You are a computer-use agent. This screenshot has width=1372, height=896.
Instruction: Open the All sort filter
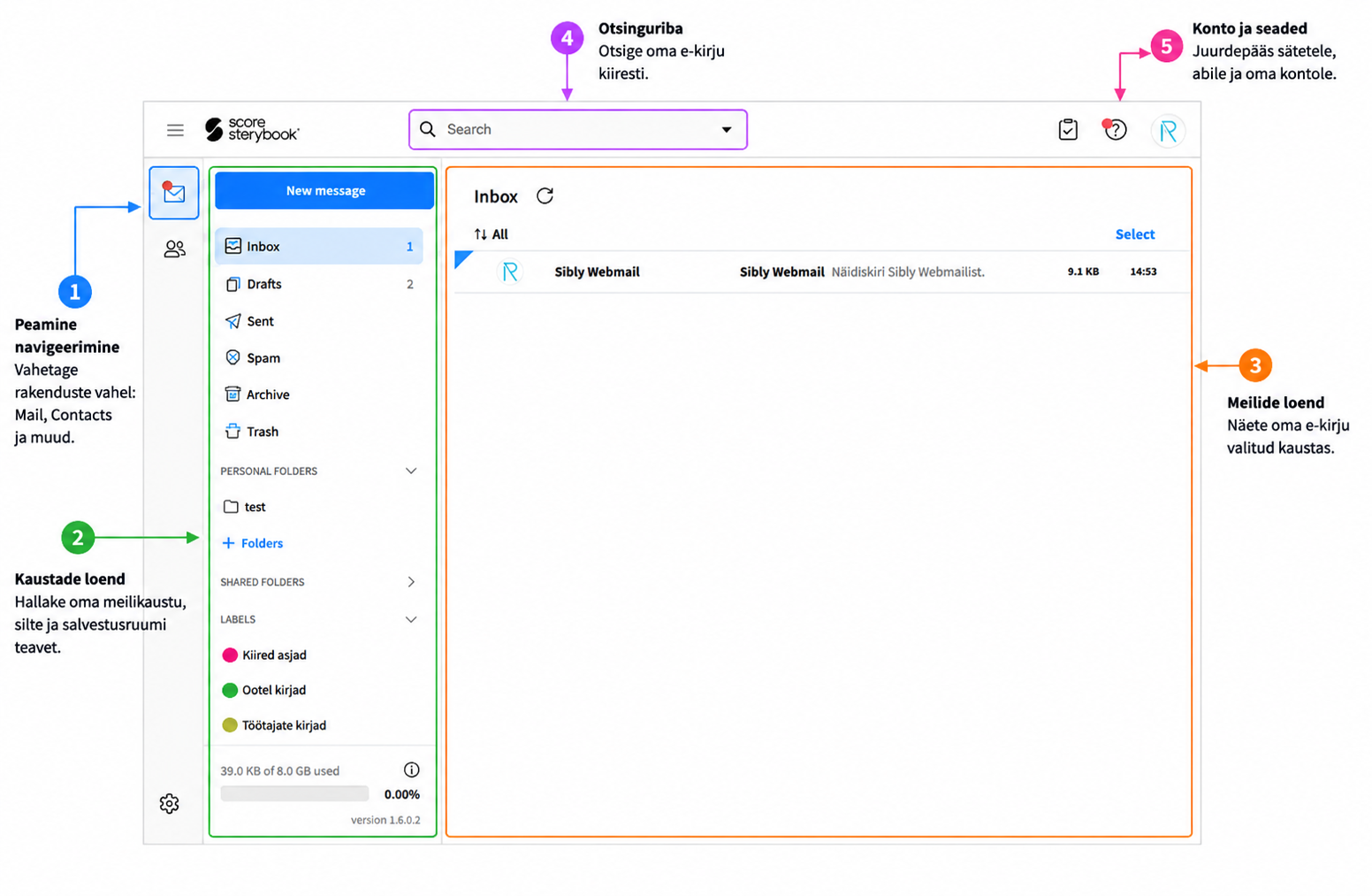tap(492, 234)
